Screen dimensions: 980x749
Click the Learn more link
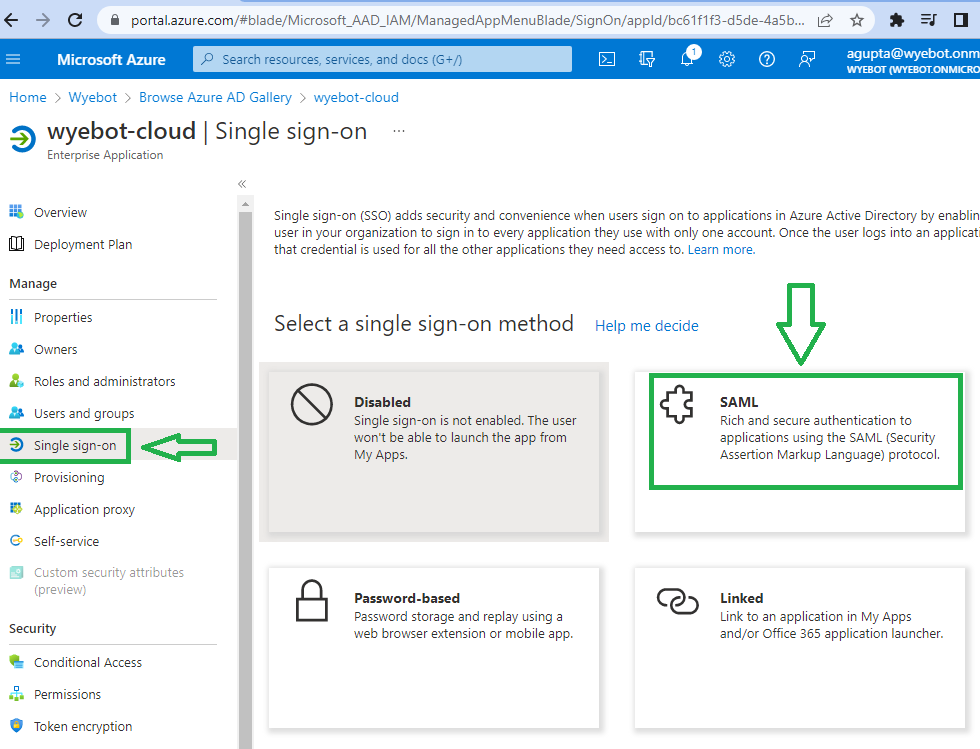point(721,249)
